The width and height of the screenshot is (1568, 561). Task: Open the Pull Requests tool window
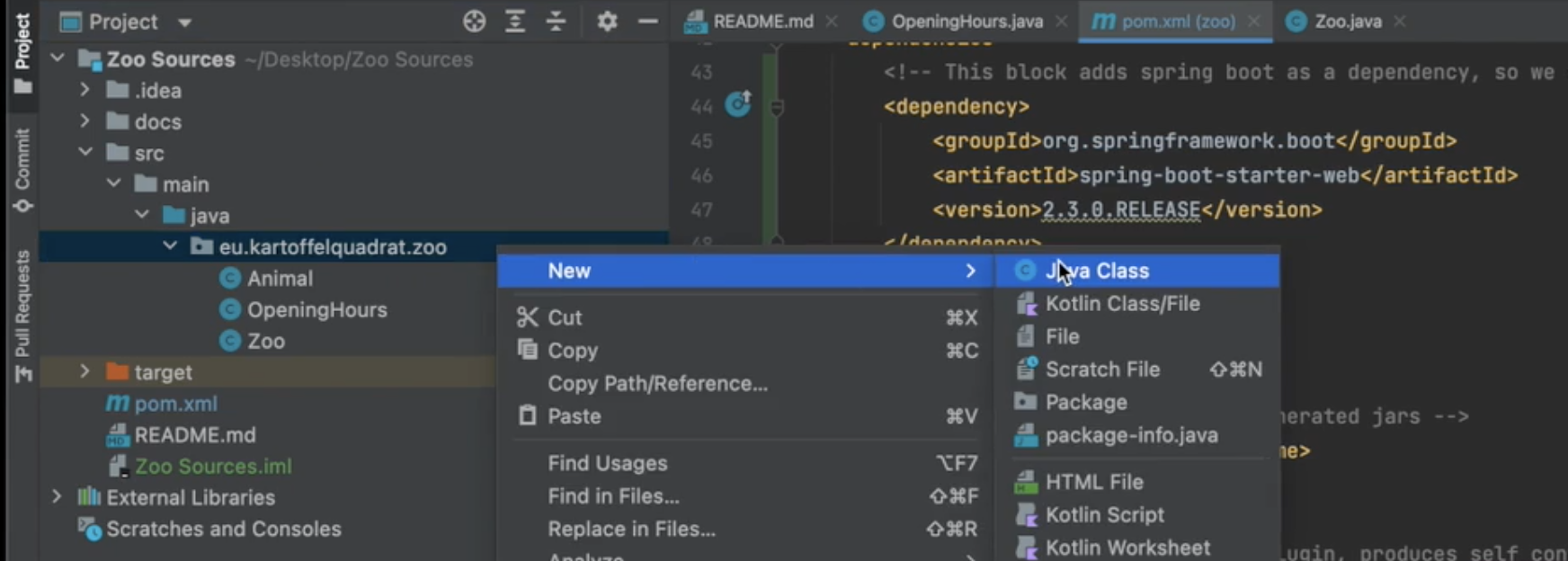22,315
